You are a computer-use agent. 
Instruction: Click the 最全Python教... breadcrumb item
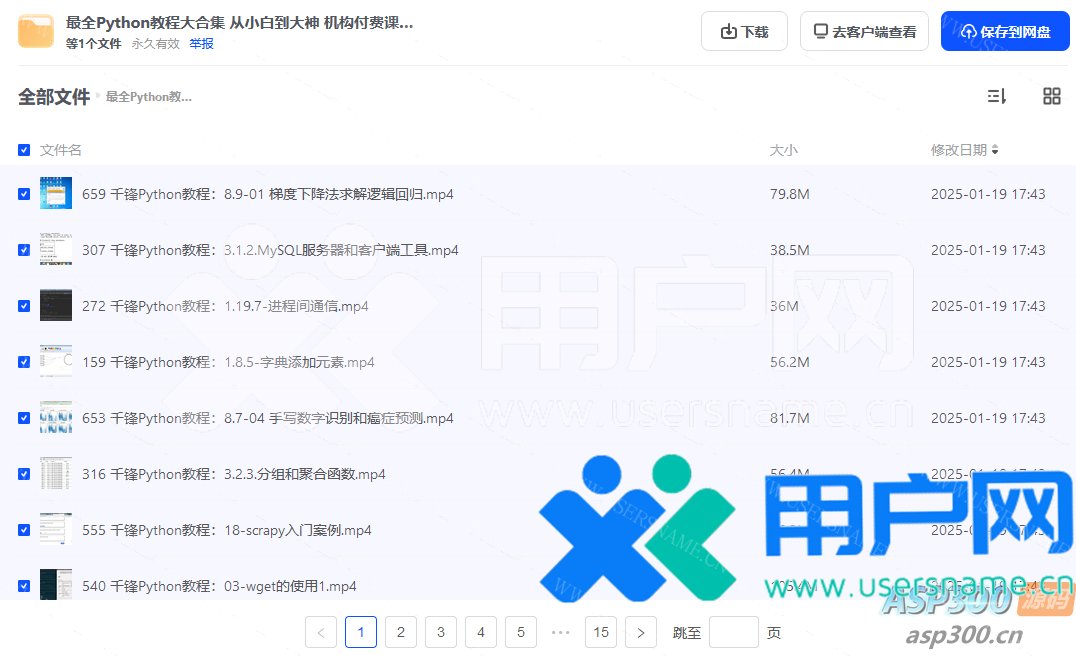(x=148, y=97)
